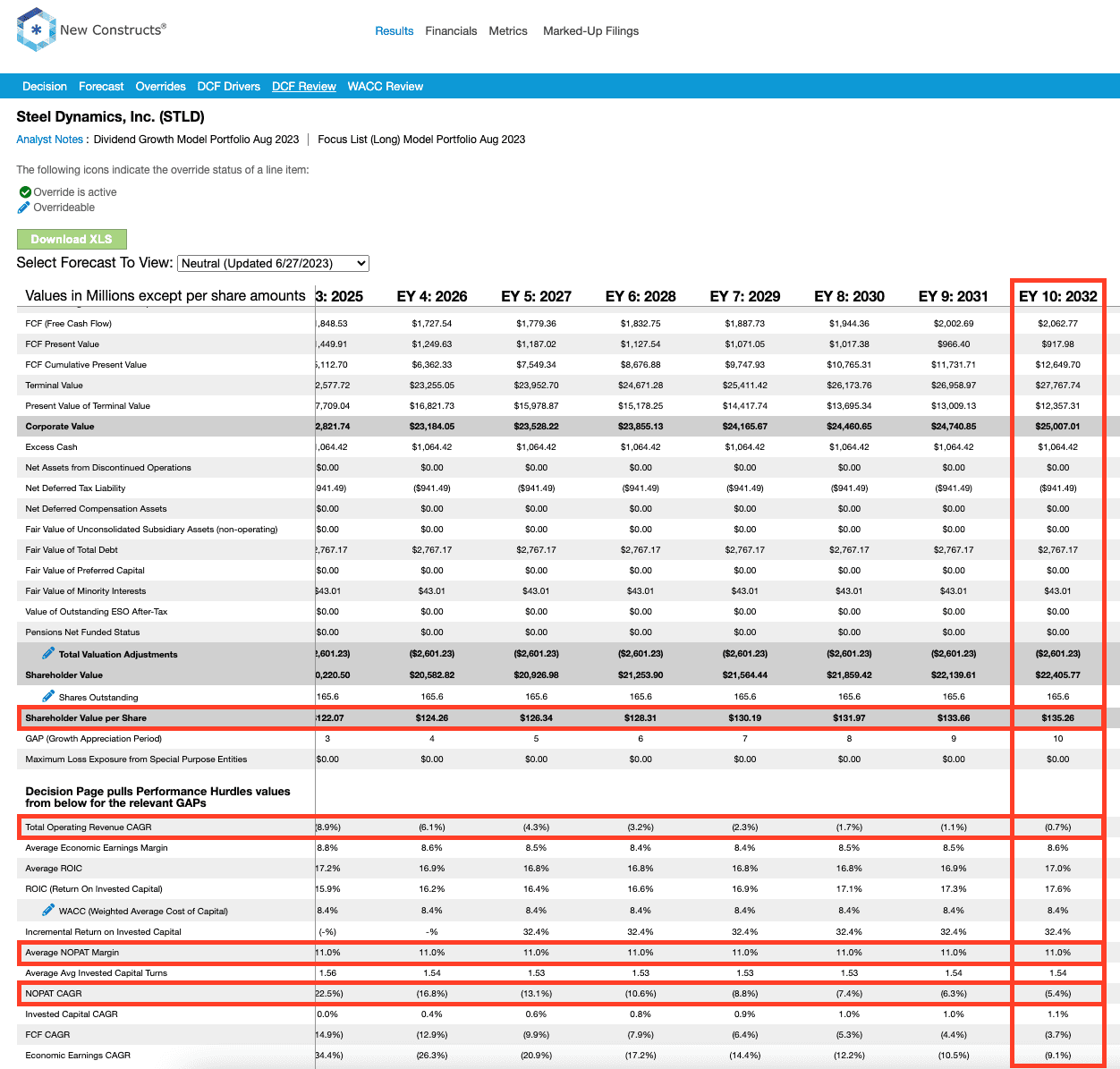Switch to the Forecast tab

point(101,87)
